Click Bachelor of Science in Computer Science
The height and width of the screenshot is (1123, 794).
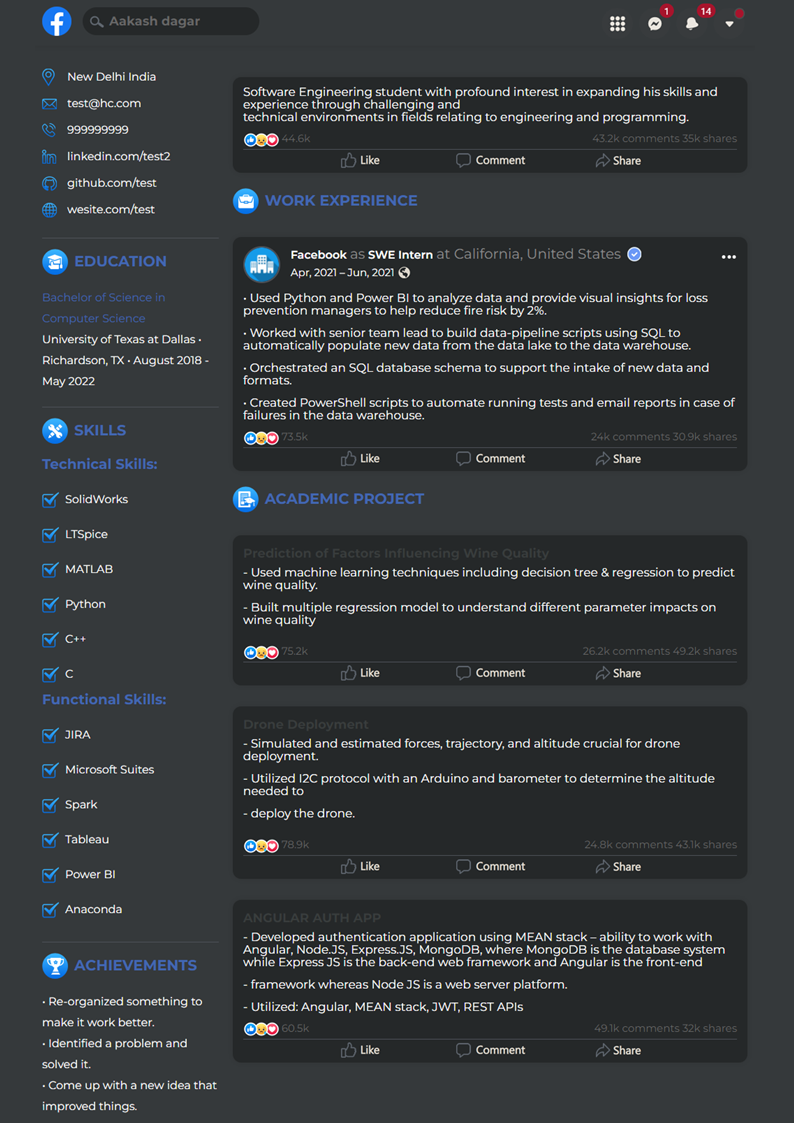pos(104,308)
